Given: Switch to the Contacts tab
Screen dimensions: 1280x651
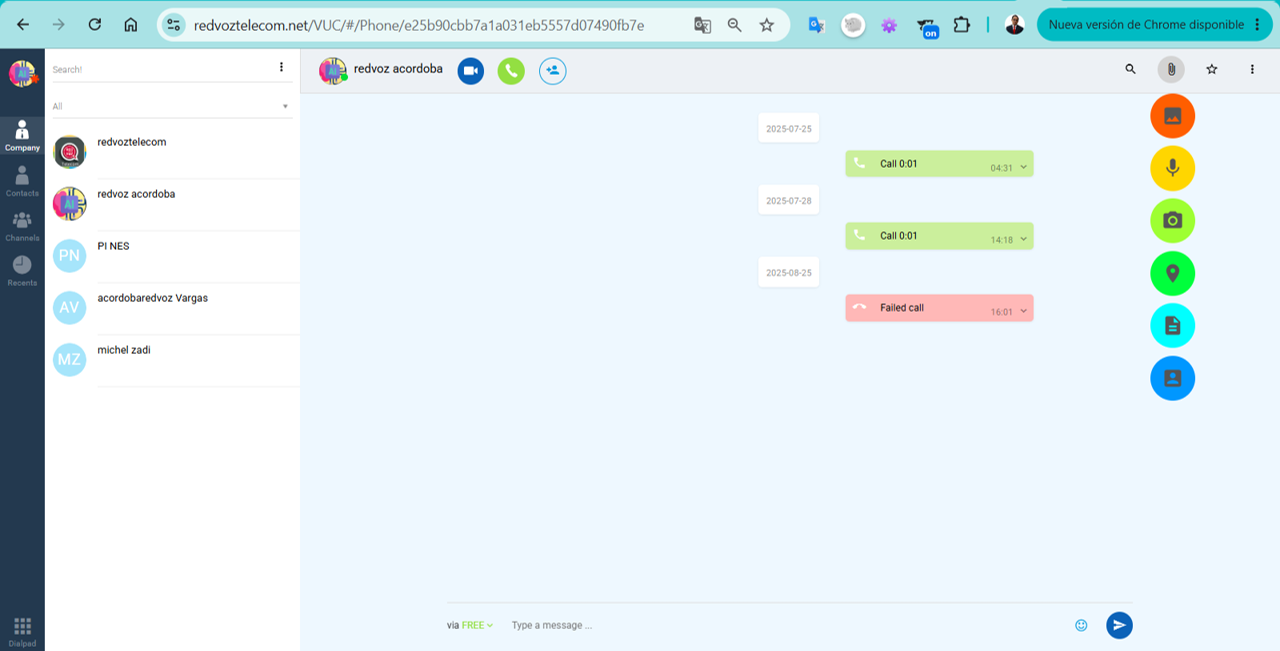Looking at the screenshot, I should 22,181.
